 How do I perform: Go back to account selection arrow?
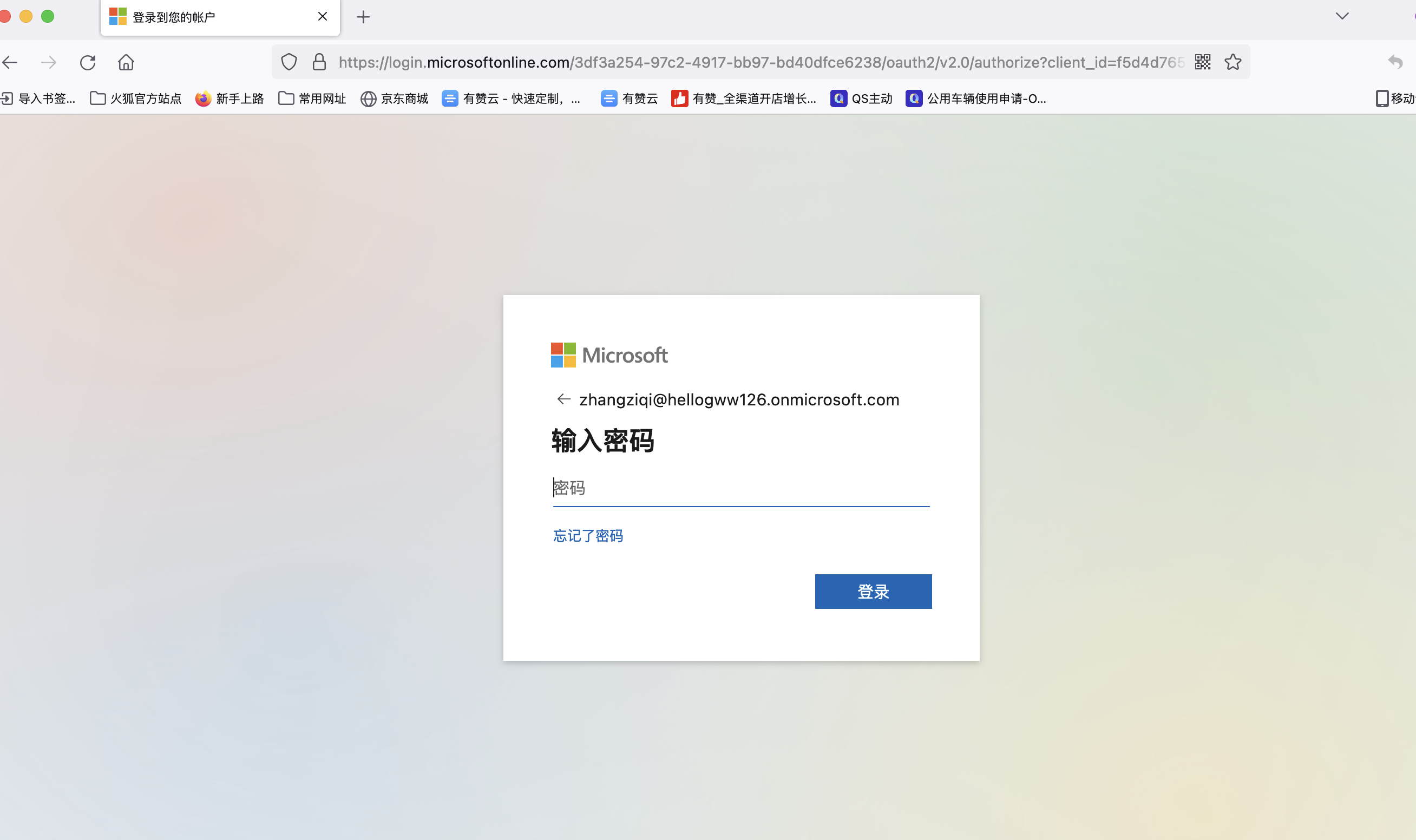[563, 399]
